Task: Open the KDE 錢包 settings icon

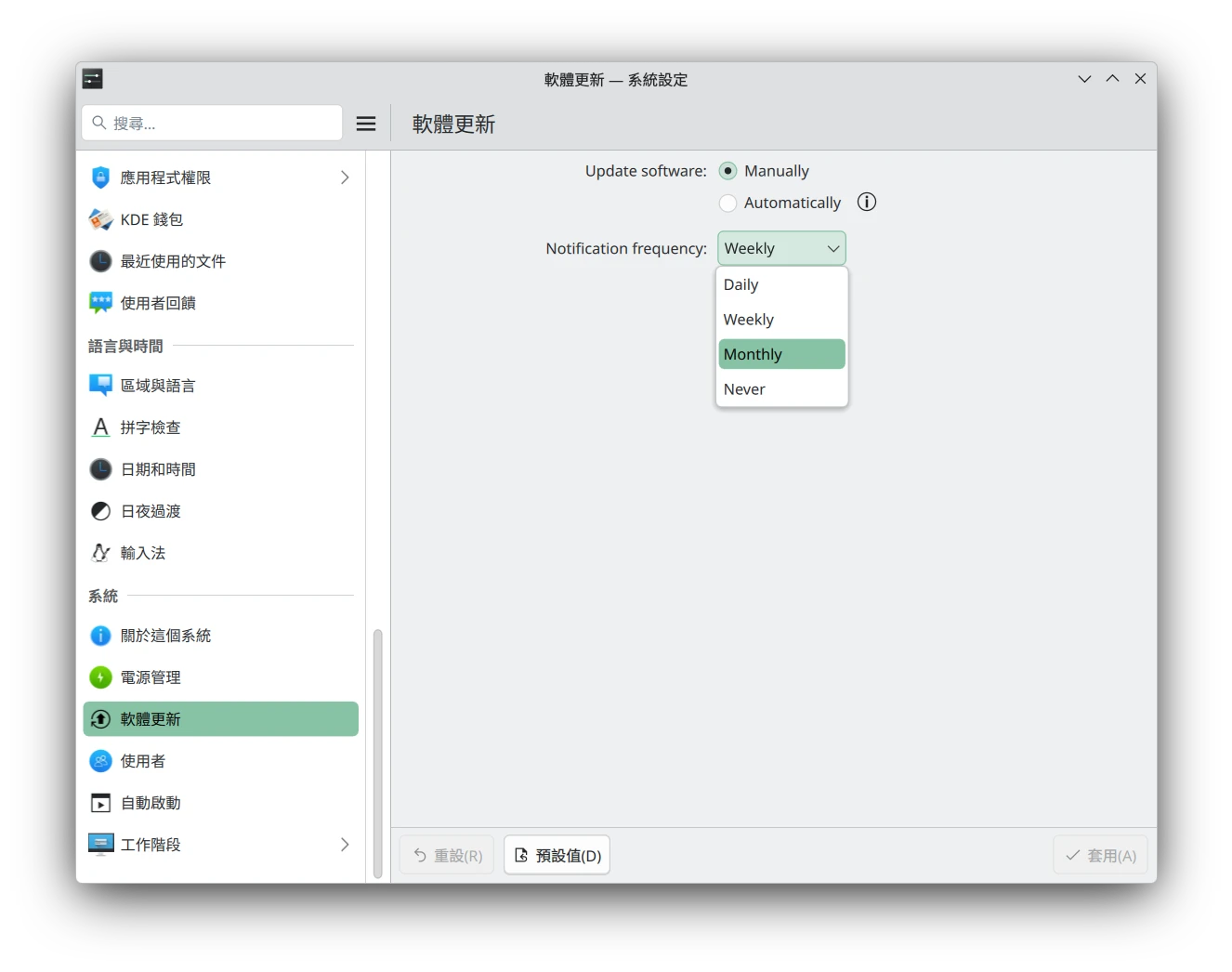Action: tap(99, 219)
